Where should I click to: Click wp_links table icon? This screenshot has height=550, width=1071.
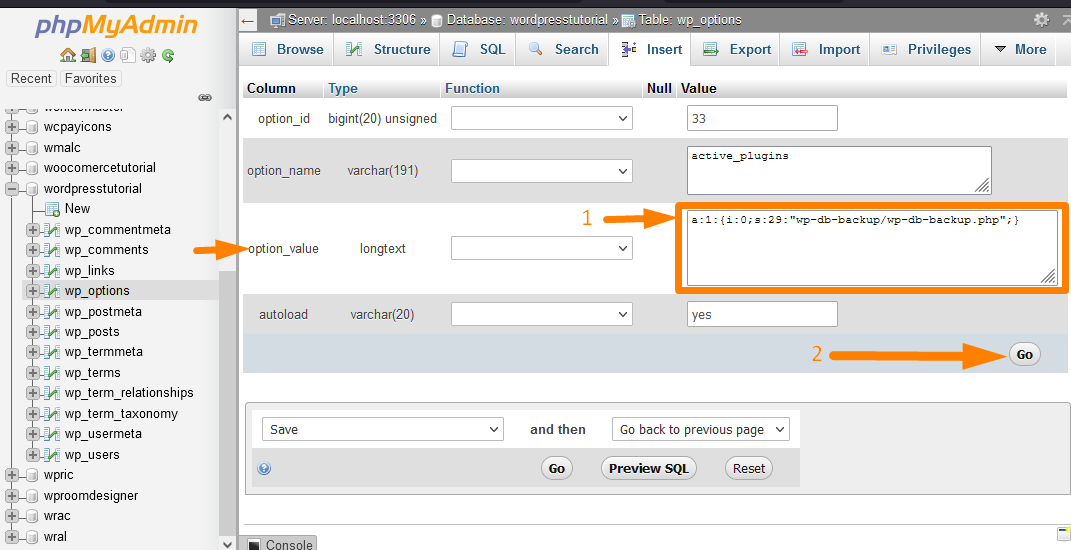[52, 271]
